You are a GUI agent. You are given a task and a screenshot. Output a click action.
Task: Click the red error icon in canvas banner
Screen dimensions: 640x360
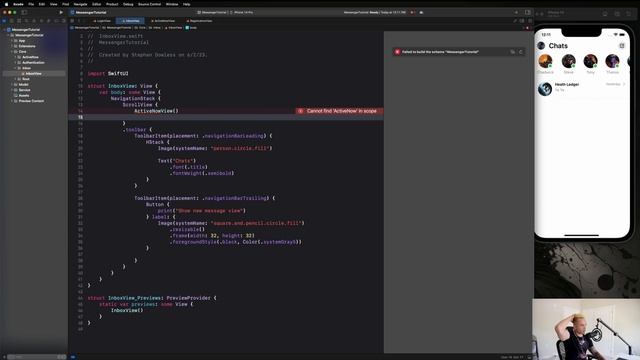point(397,52)
